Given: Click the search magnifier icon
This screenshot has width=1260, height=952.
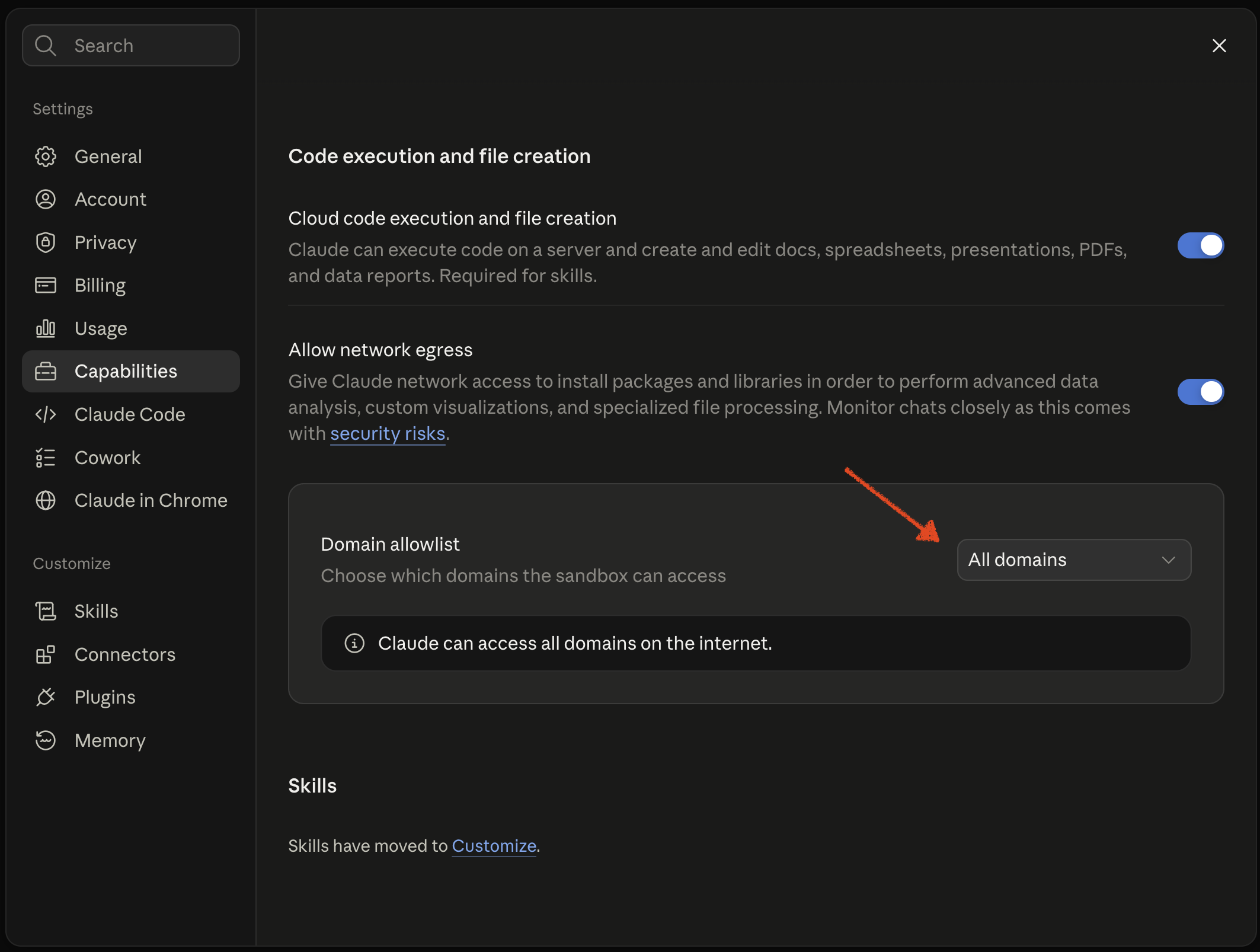Looking at the screenshot, I should tap(46, 46).
